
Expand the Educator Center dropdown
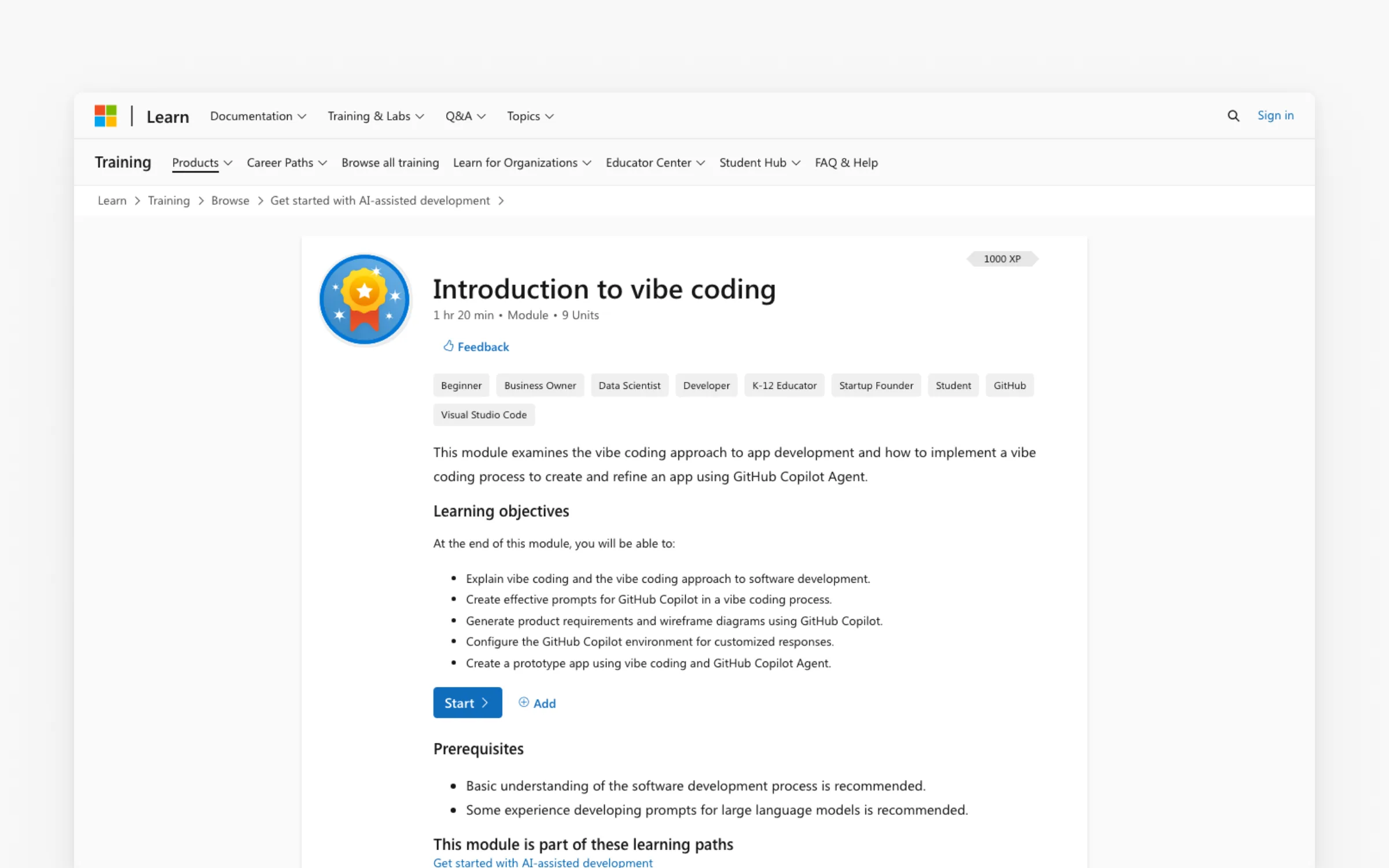tap(655, 163)
